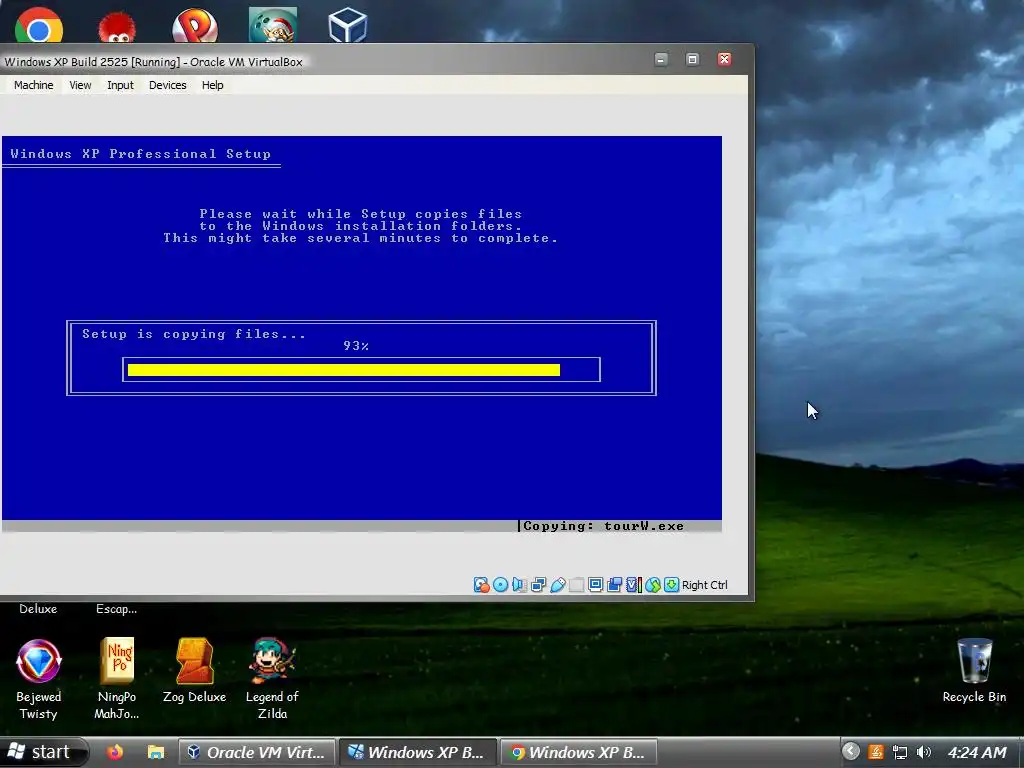The height and width of the screenshot is (768, 1024).
Task: Click the Copying: tourW.exe status text
Action: pos(603,526)
